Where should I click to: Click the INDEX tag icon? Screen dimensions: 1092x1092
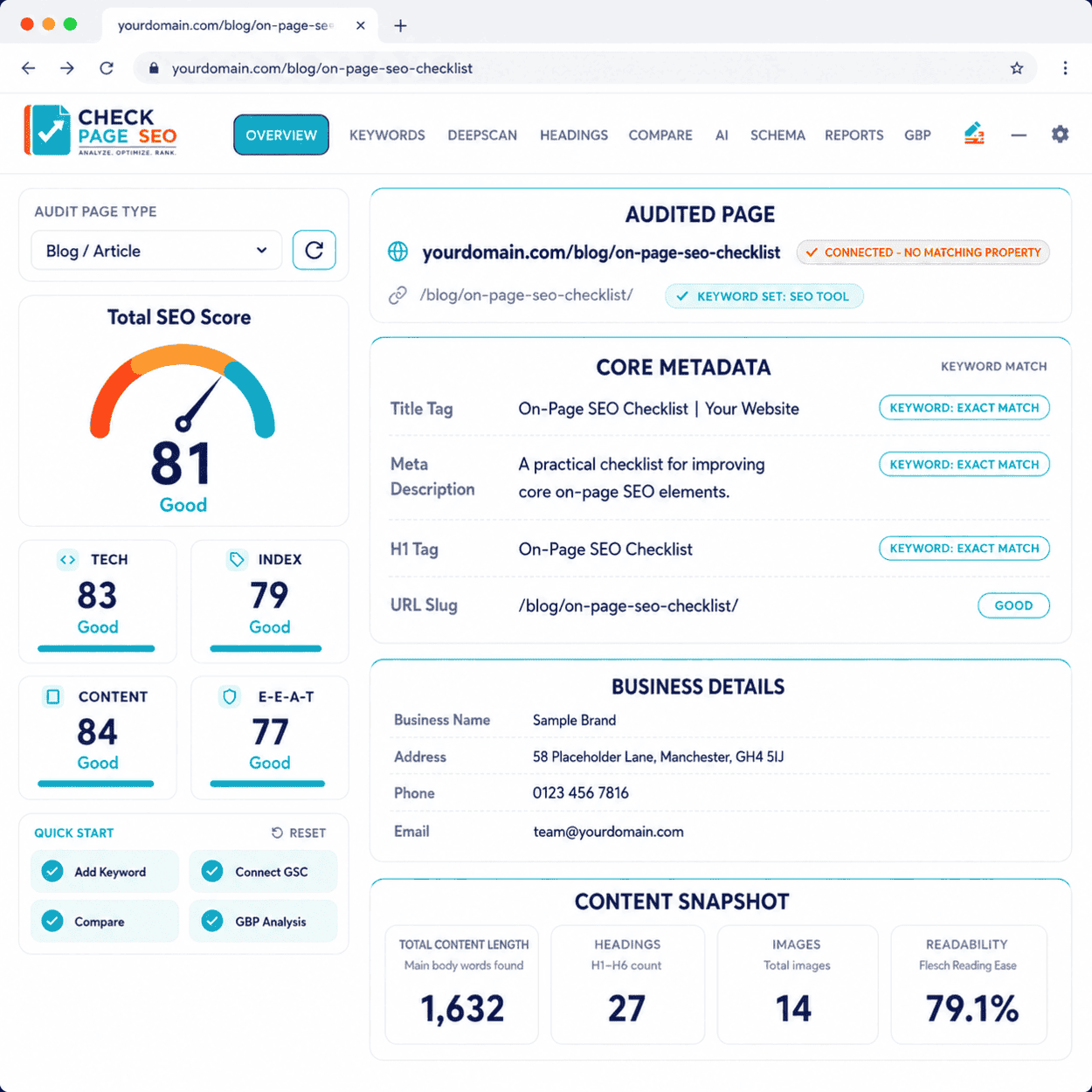(x=237, y=559)
